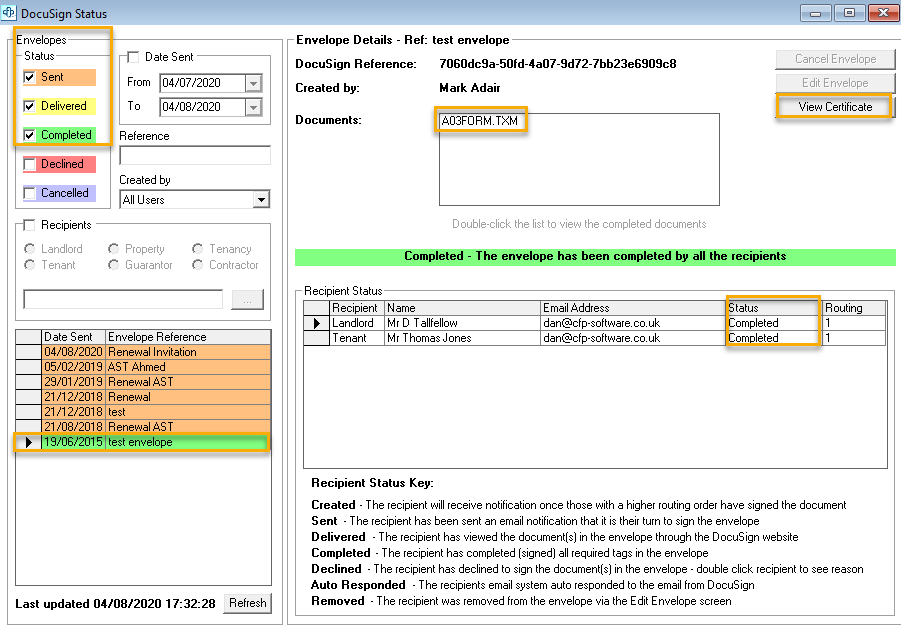Click the Routing column header
The width and height of the screenshot is (901, 632).
(854, 308)
